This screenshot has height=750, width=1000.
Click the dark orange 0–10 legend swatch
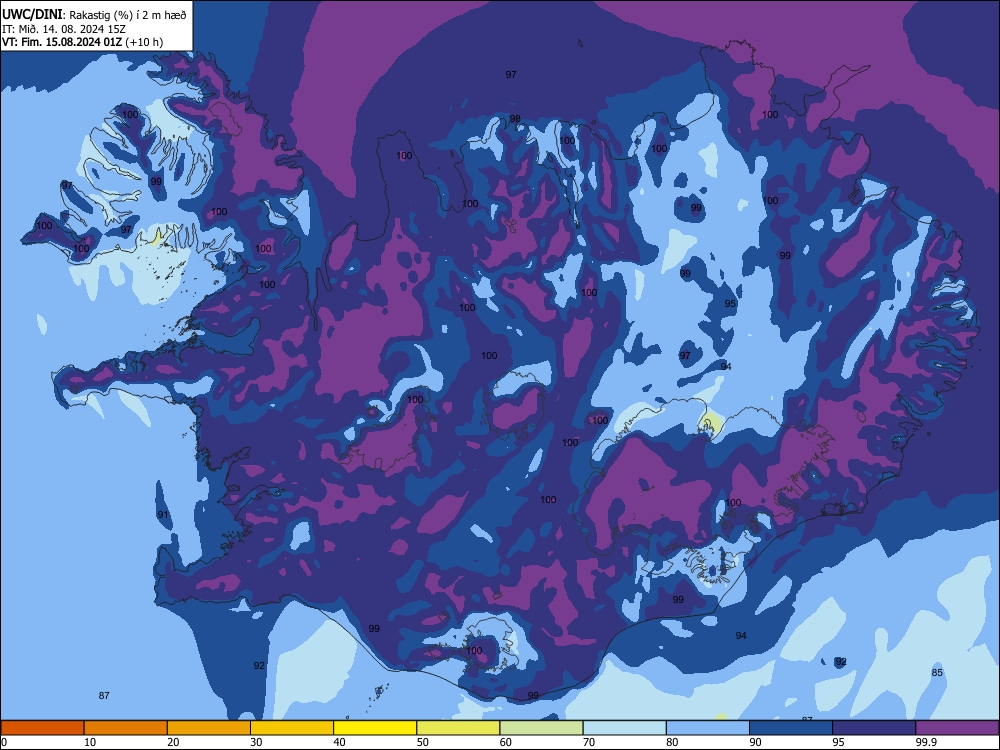pos(42,728)
